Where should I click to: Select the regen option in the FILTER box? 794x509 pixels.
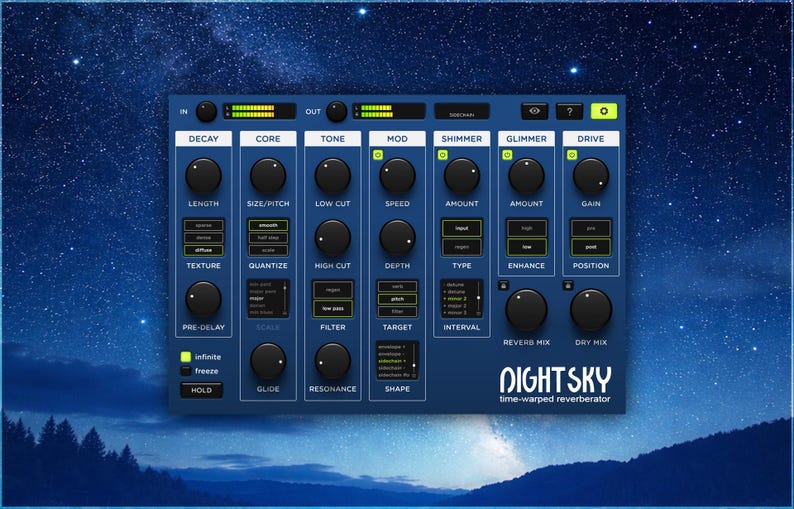[333, 290]
